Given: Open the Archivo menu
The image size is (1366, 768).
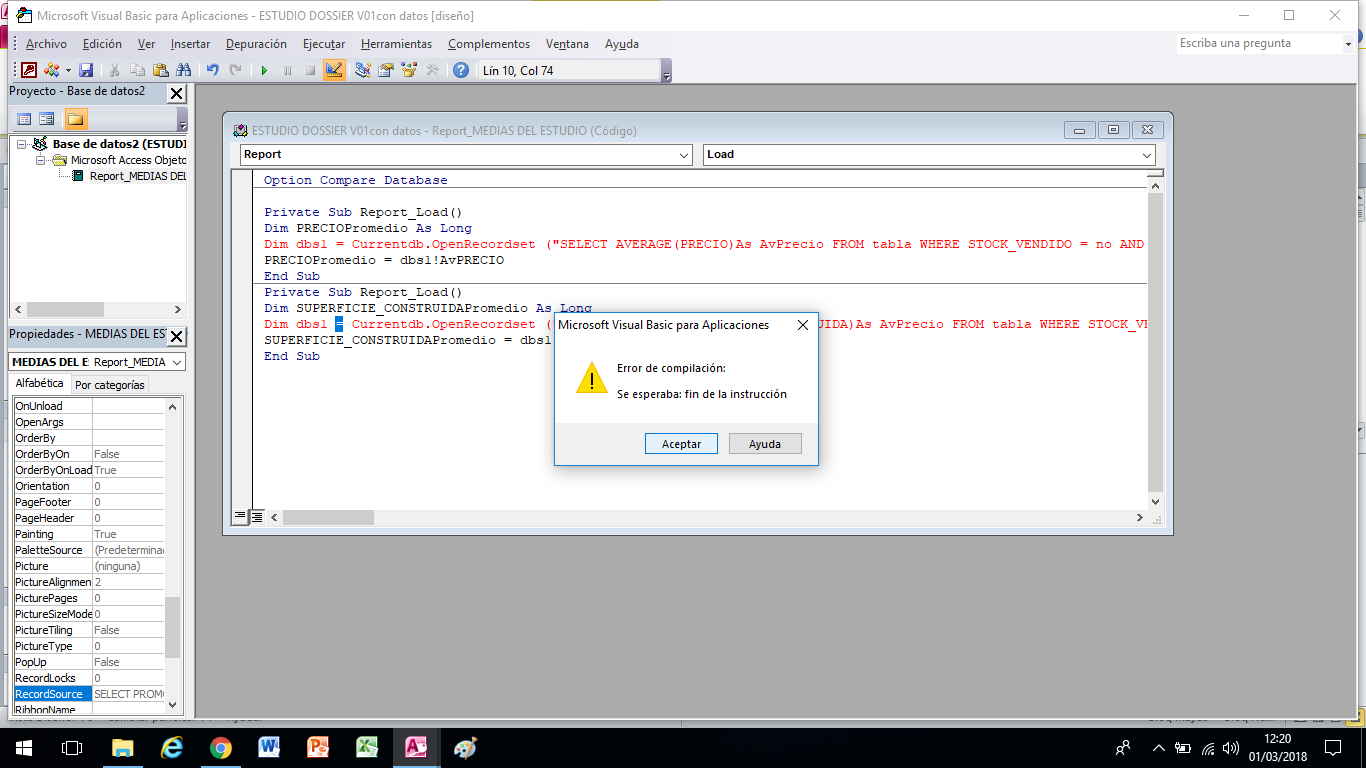Looking at the screenshot, I should point(46,44).
